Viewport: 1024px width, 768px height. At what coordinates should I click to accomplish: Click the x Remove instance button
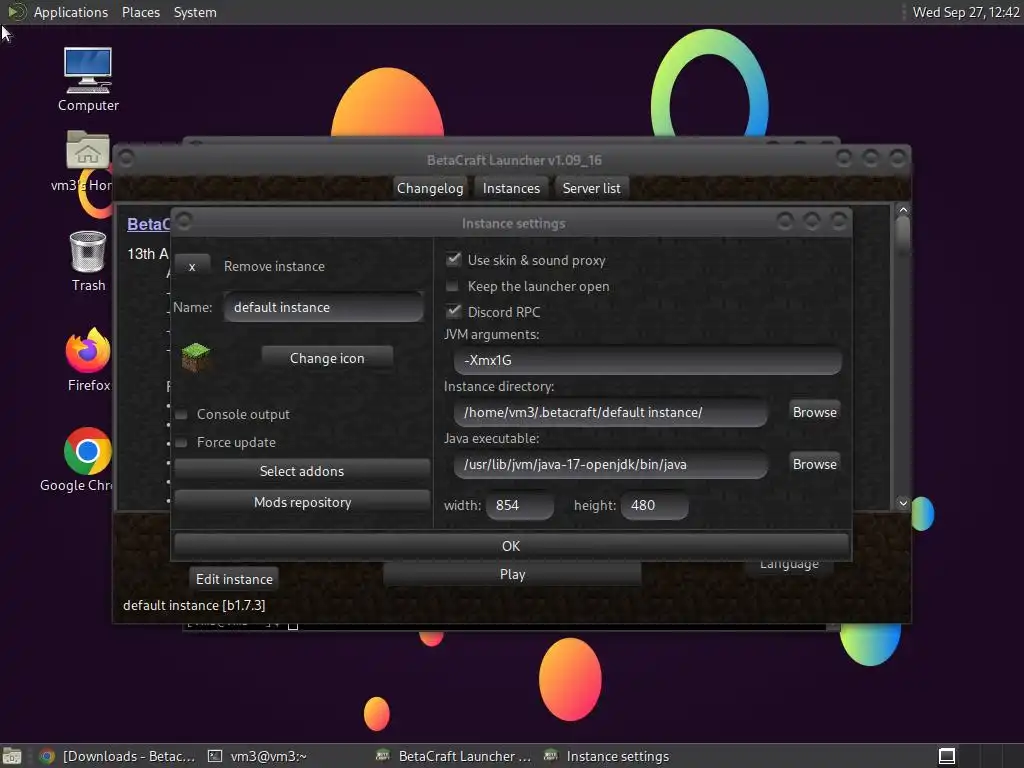coord(192,266)
